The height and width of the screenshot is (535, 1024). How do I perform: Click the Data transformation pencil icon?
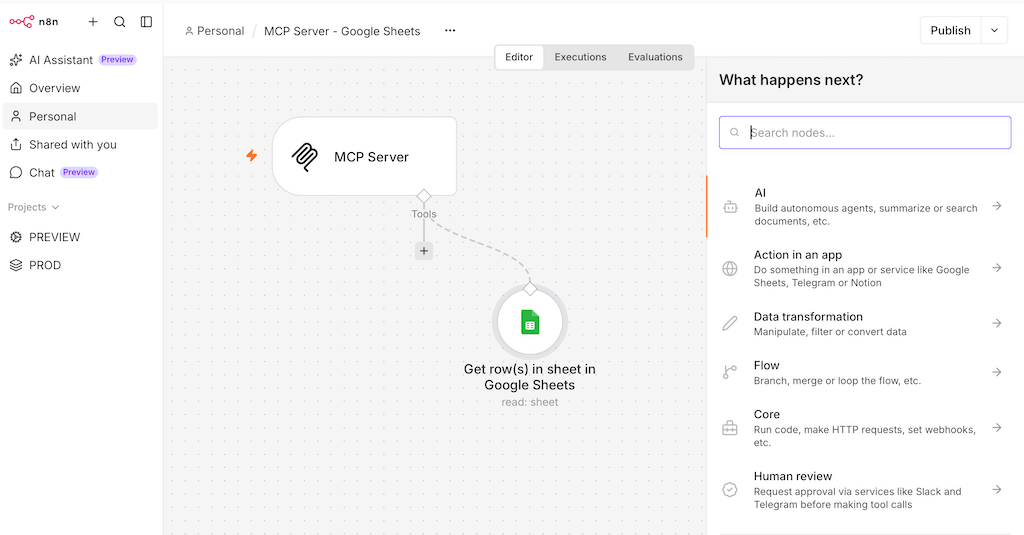730,323
